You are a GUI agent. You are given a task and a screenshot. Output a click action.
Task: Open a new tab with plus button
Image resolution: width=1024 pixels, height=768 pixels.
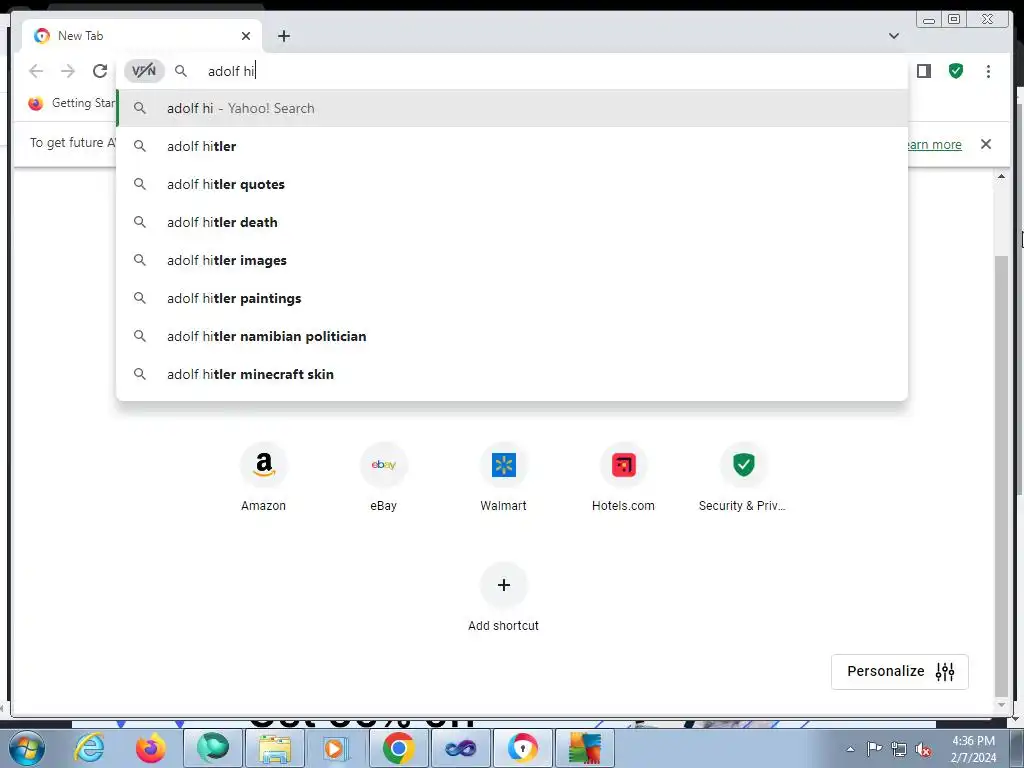coord(283,36)
